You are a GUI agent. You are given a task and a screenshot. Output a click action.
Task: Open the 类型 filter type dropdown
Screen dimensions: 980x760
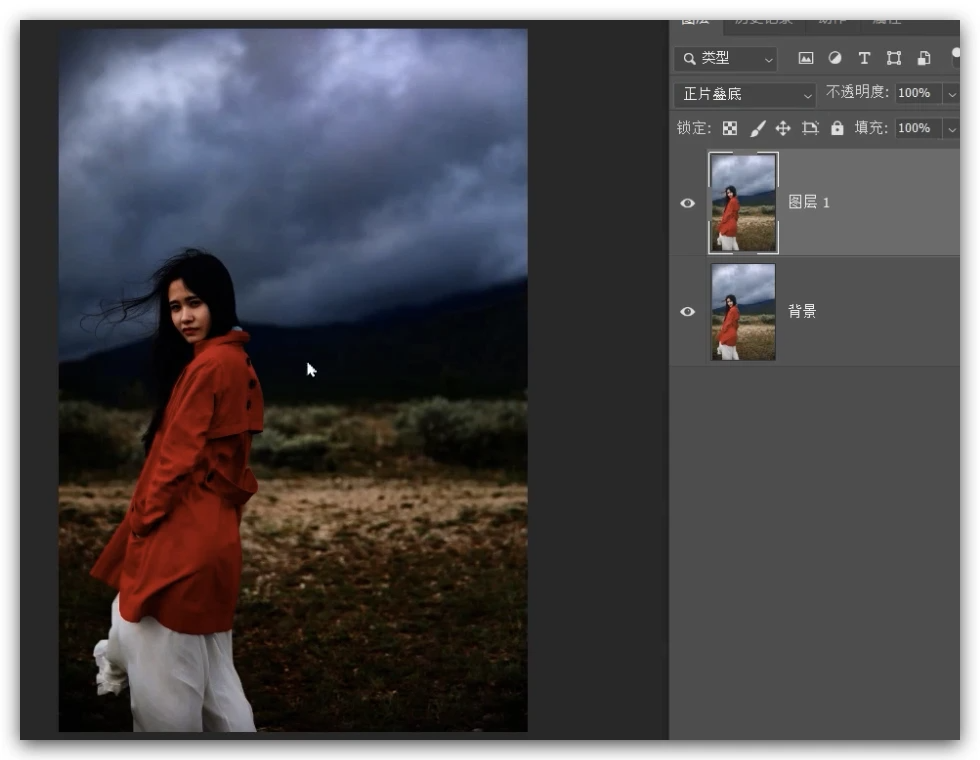pyautogui.click(x=726, y=59)
